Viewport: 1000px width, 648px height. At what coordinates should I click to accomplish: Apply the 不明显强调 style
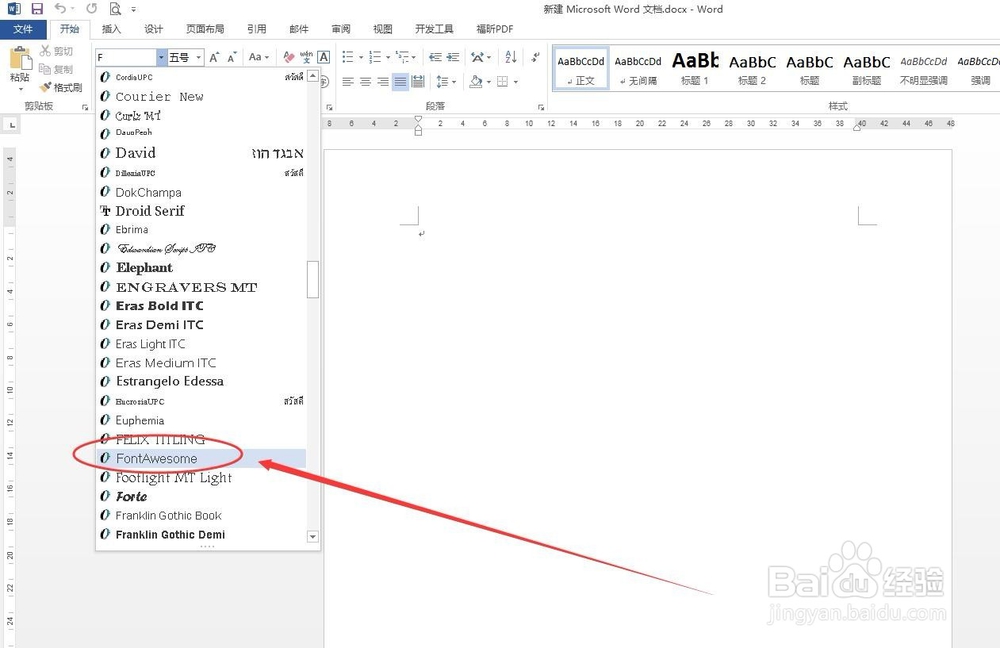(x=923, y=68)
